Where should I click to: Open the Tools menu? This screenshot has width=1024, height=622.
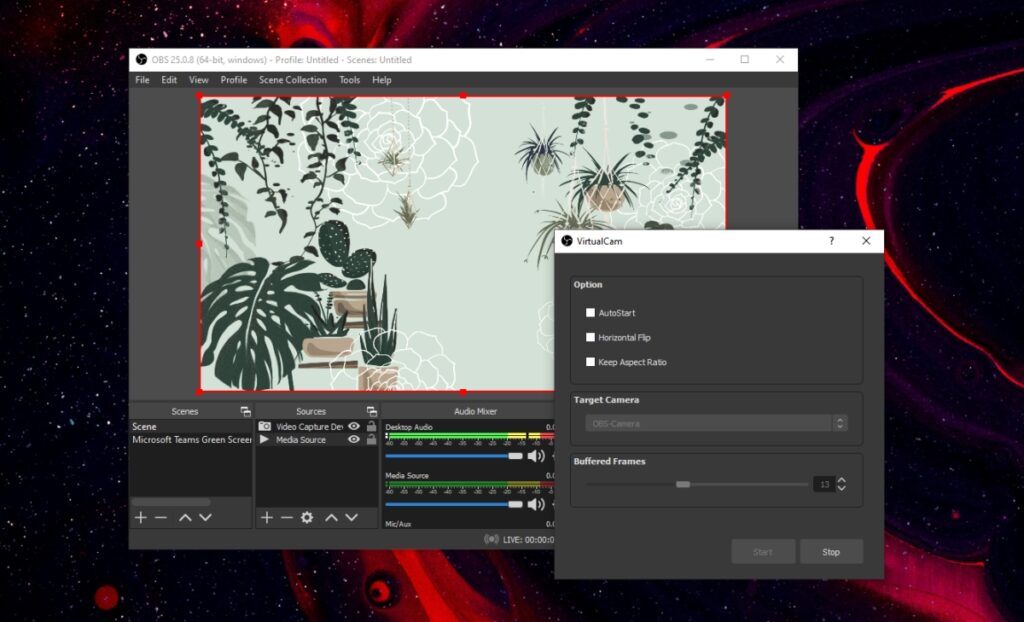pyautogui.click(x=349, y=79)
